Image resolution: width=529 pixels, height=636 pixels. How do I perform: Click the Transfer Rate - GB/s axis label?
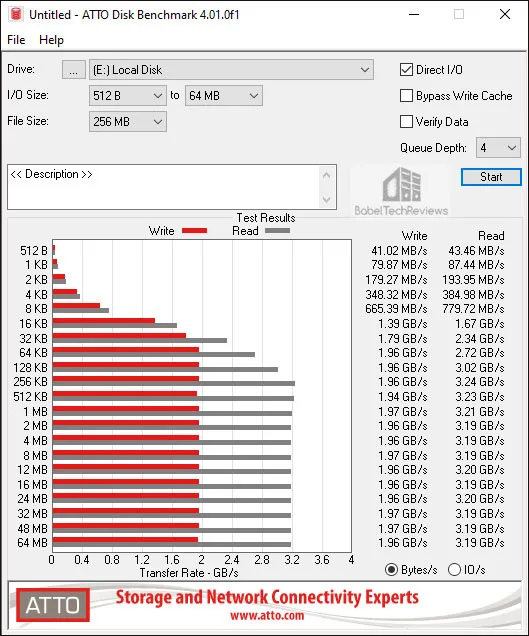[189, 573]
